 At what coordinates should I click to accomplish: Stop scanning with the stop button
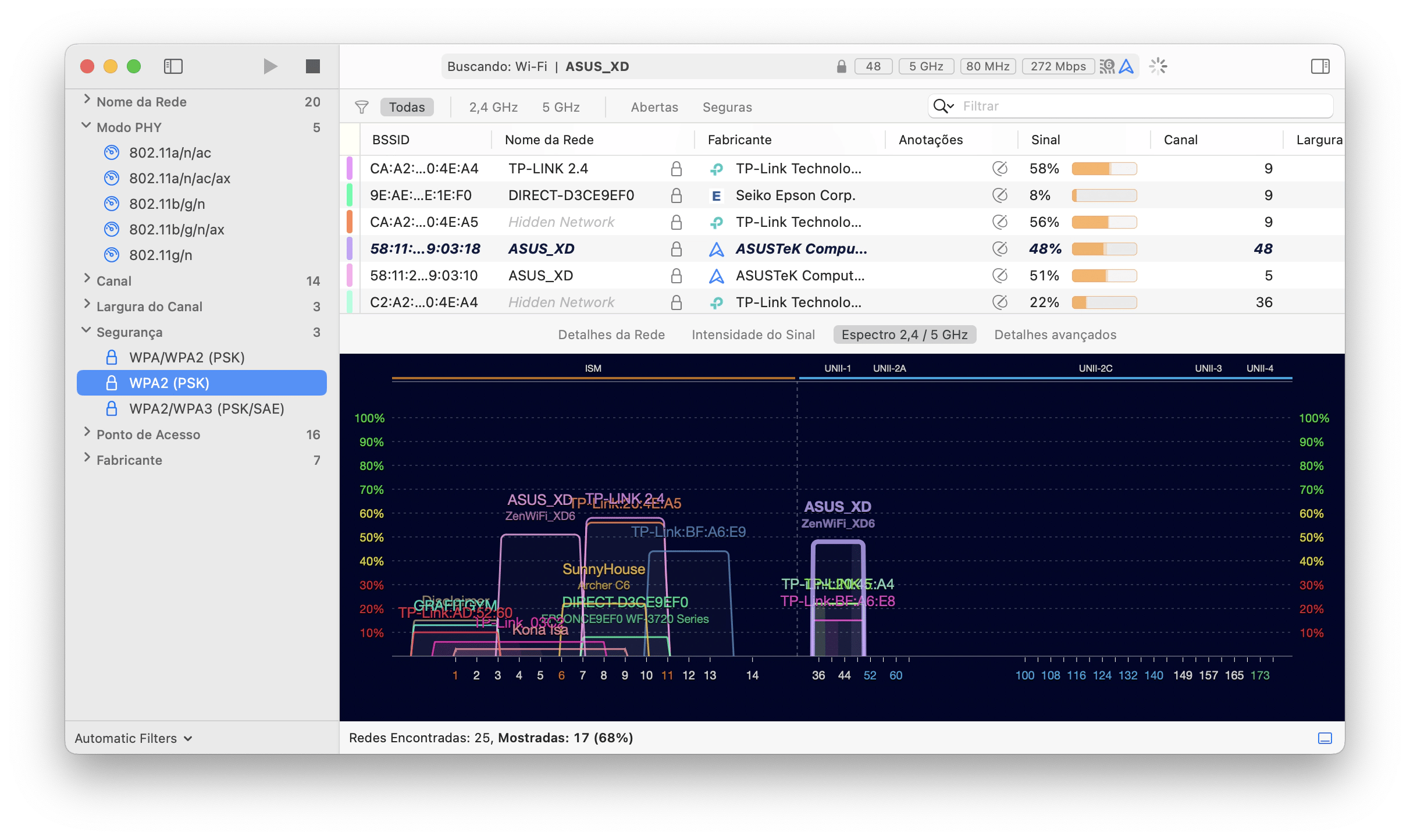pos(313,66)
